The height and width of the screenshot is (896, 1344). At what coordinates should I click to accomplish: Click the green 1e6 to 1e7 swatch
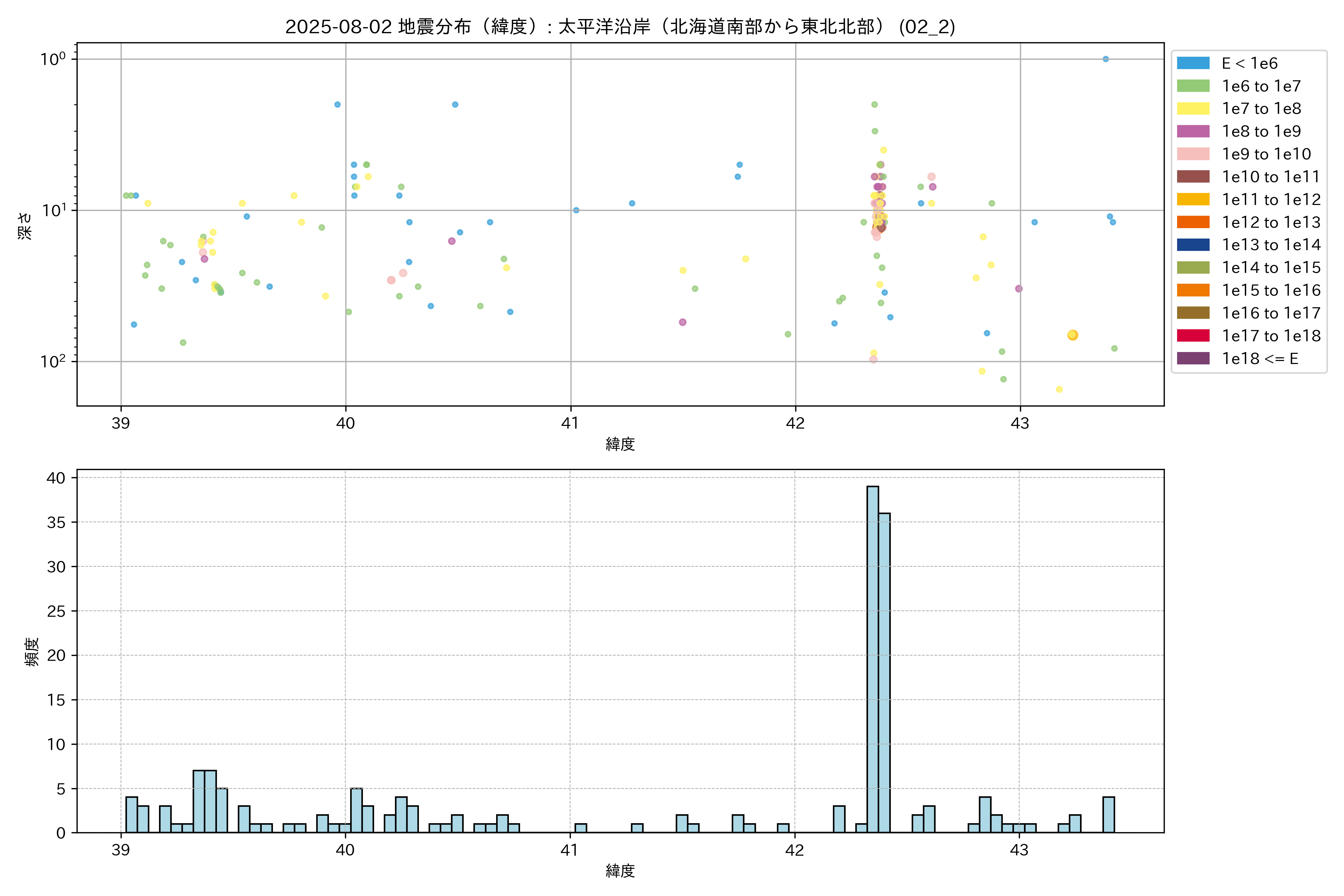click(x=1192, y=86)
